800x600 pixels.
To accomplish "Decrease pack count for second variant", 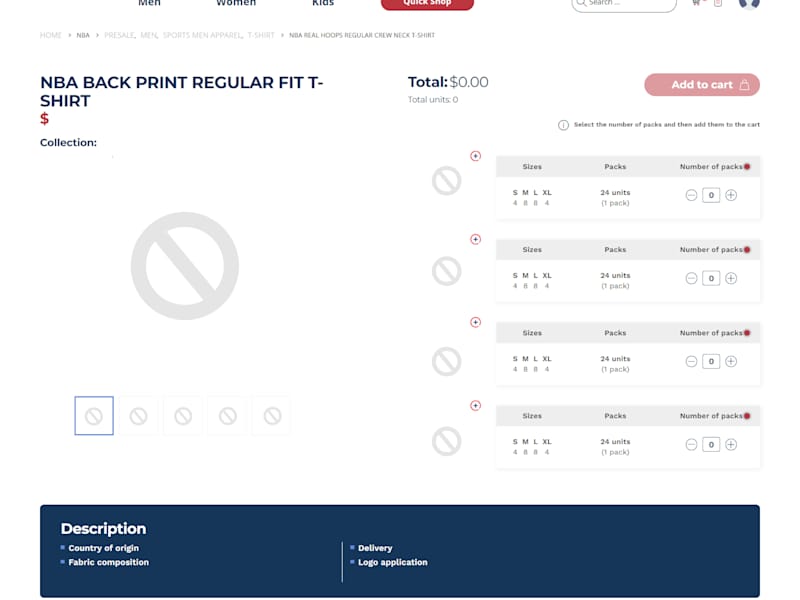I will tap(691, 279).
